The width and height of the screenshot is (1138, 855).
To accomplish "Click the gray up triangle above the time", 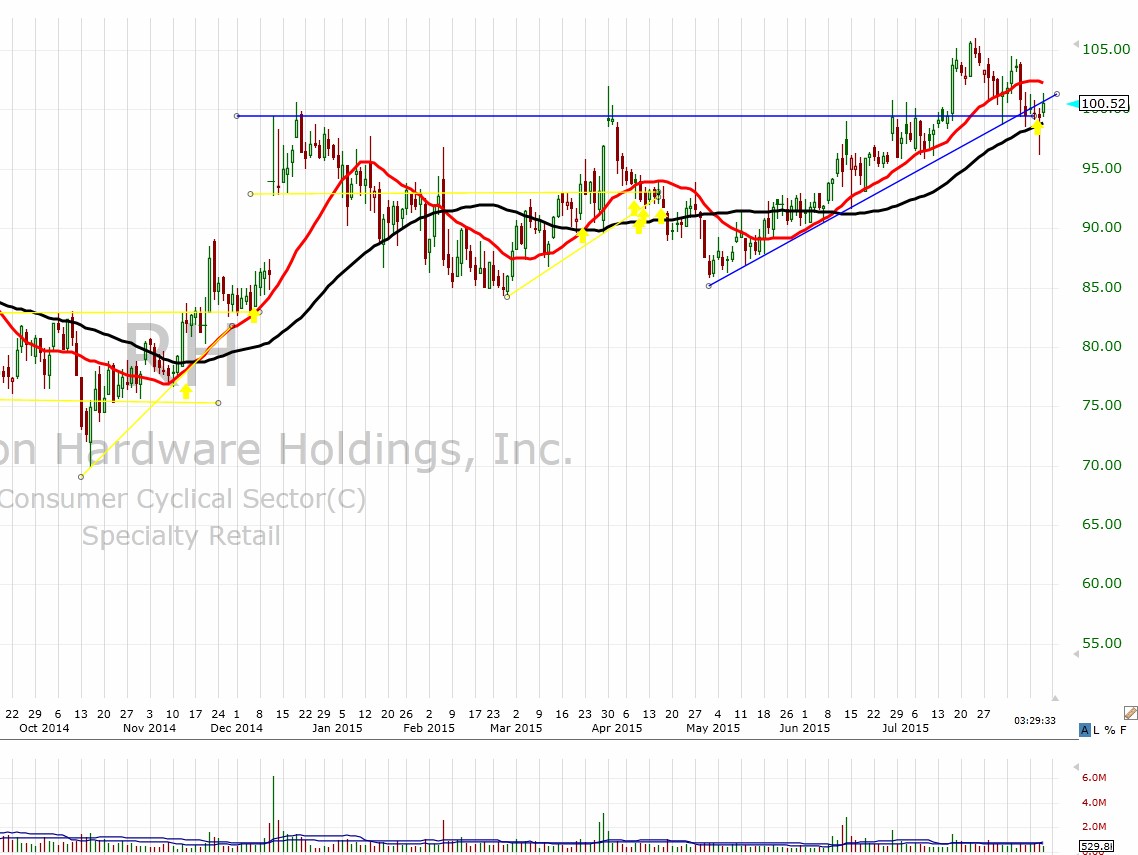I will tap(1055, 698).
